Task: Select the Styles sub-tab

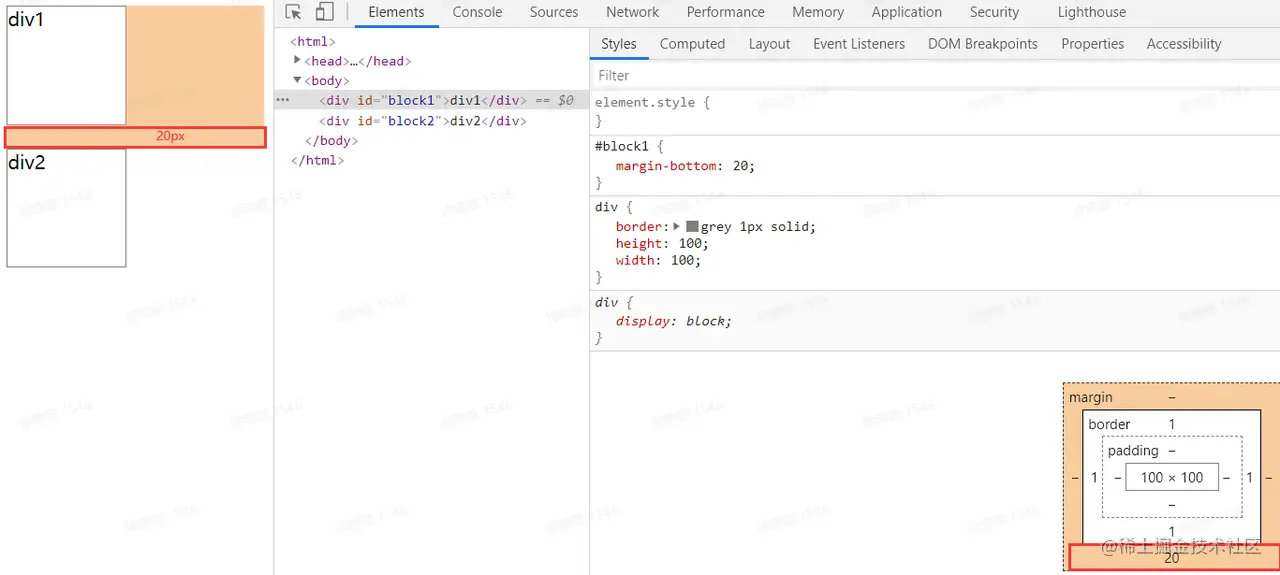Action: (x=619, y=44)
